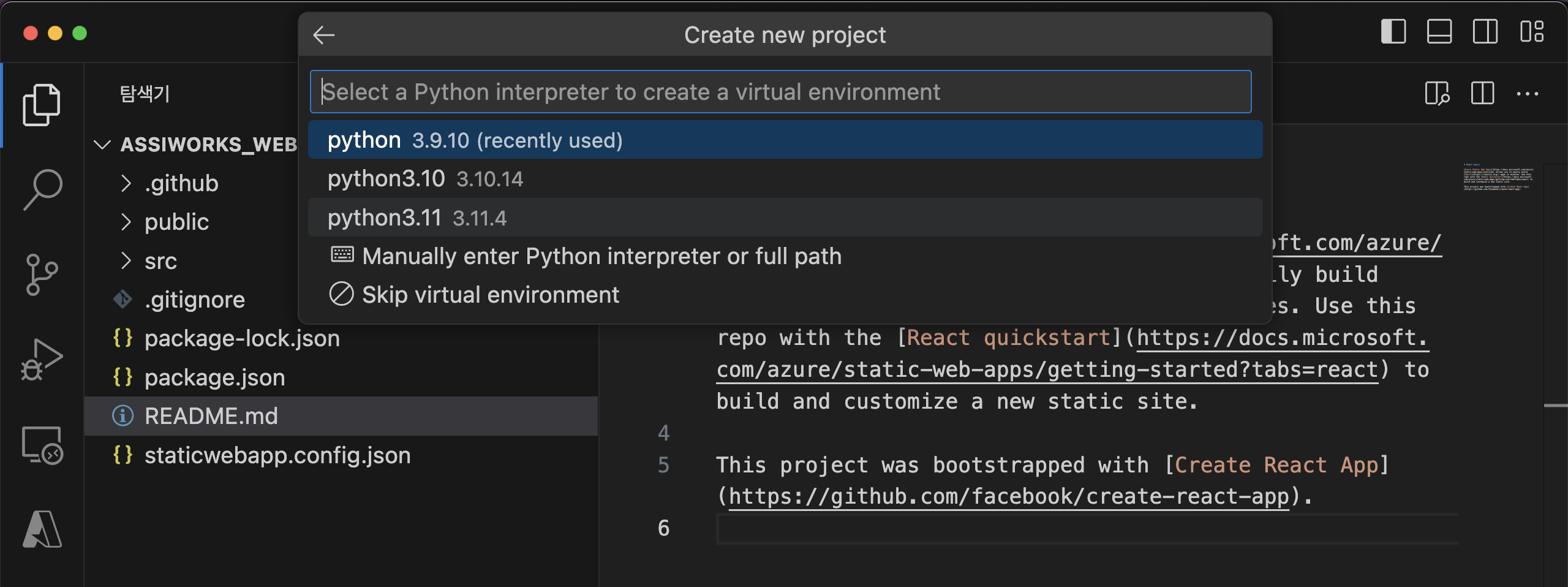Click the editor minimap preview

(1498, 178)
